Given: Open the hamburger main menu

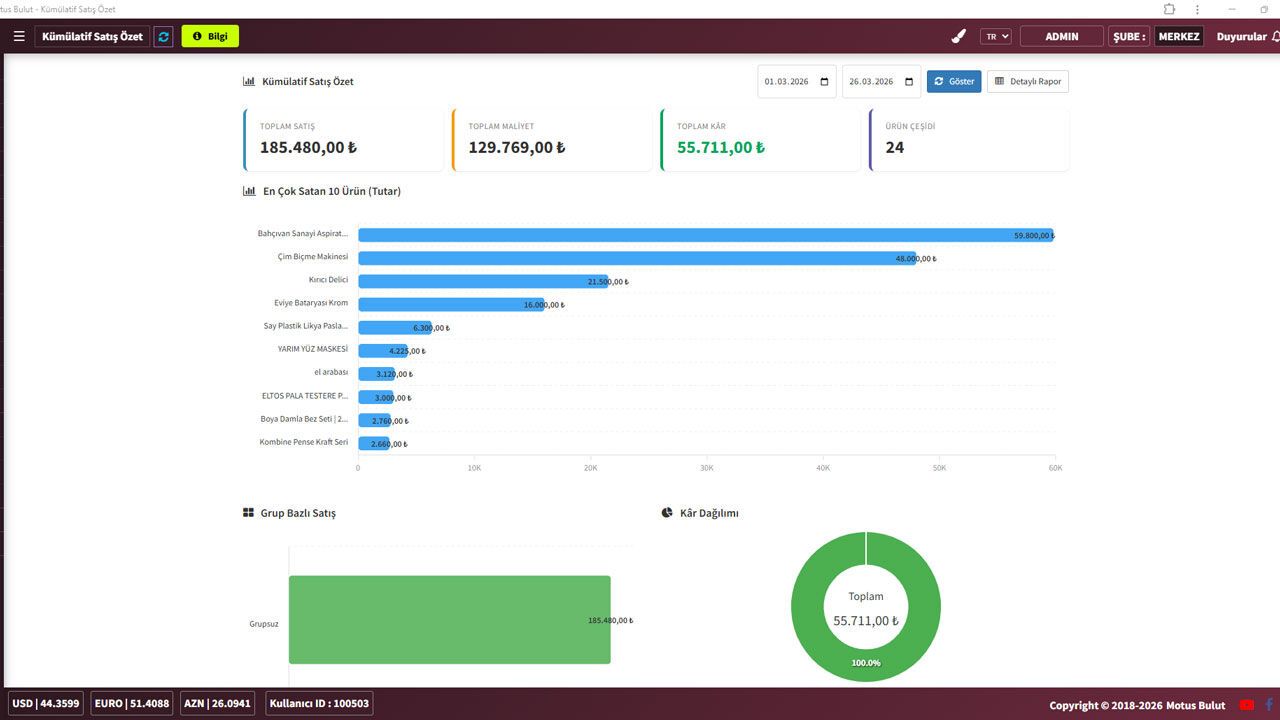Looking at the screenshot, I should [19, 36].
